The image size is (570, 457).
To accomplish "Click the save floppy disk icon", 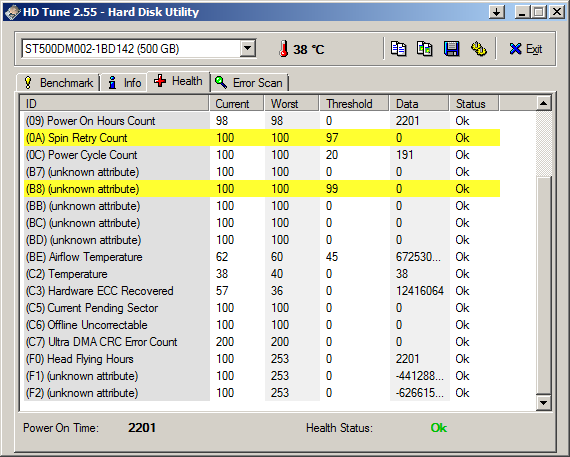I will click(x=451, y=49).
